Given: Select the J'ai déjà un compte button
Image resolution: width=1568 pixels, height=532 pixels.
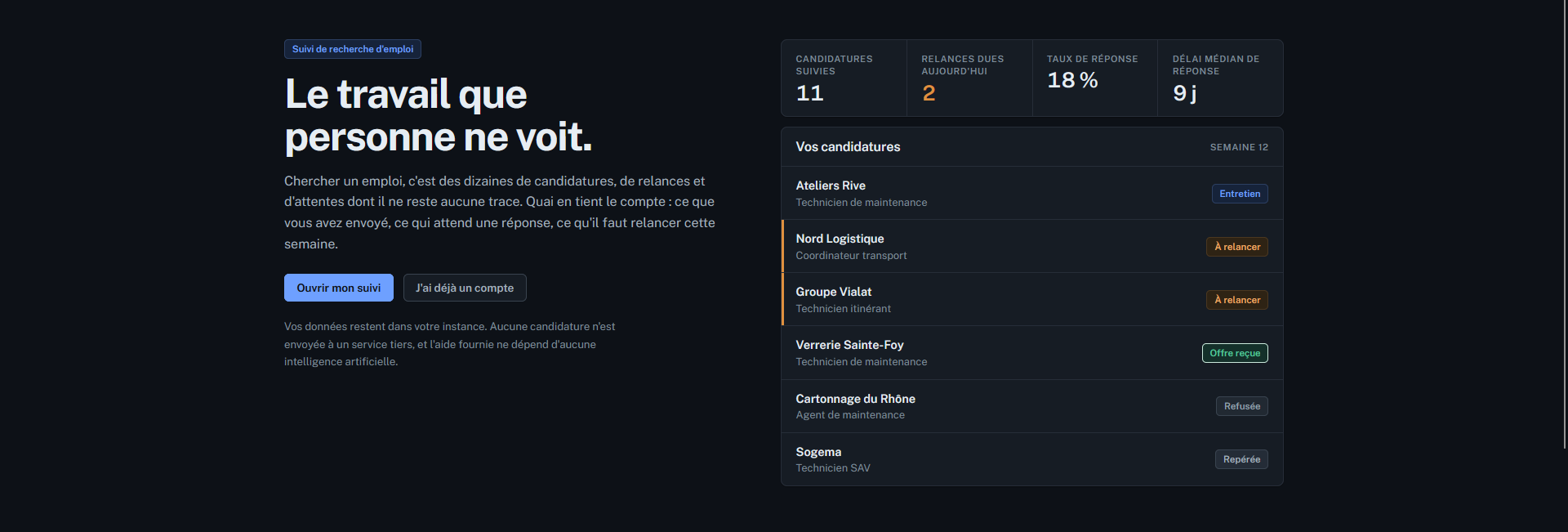Looking at the screenshot, I should click(x=465, y=288).
